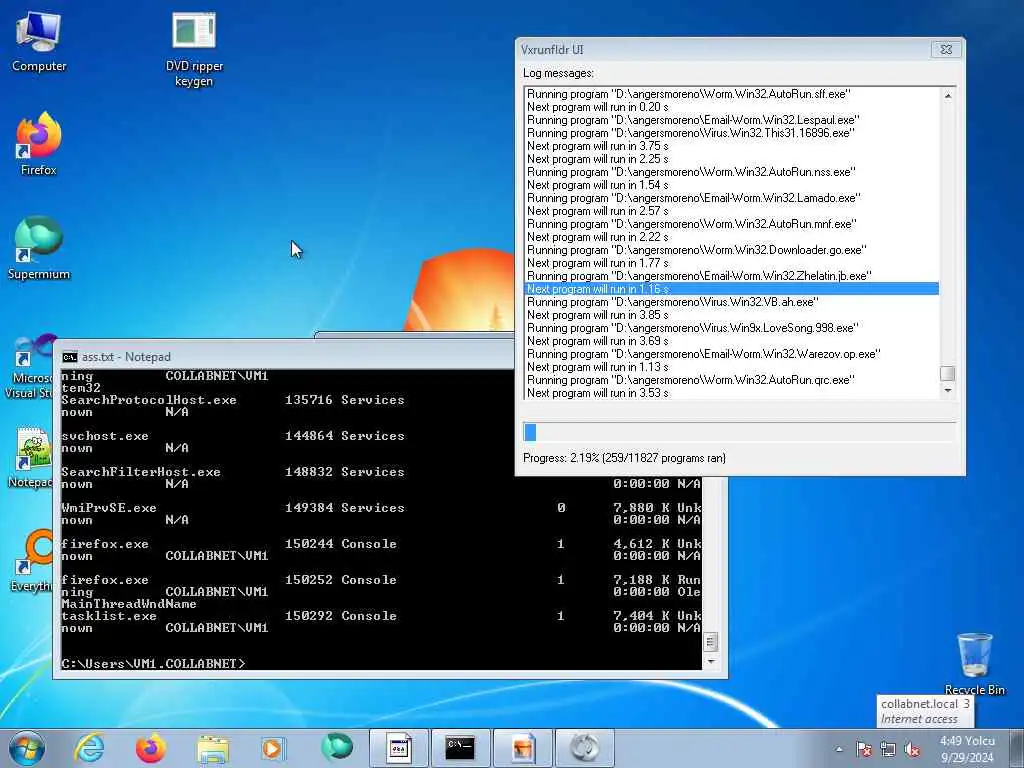Switch to the orange document taskbar button
Viewport: 1024px width, 768px height.
click(x=522, y=748)
